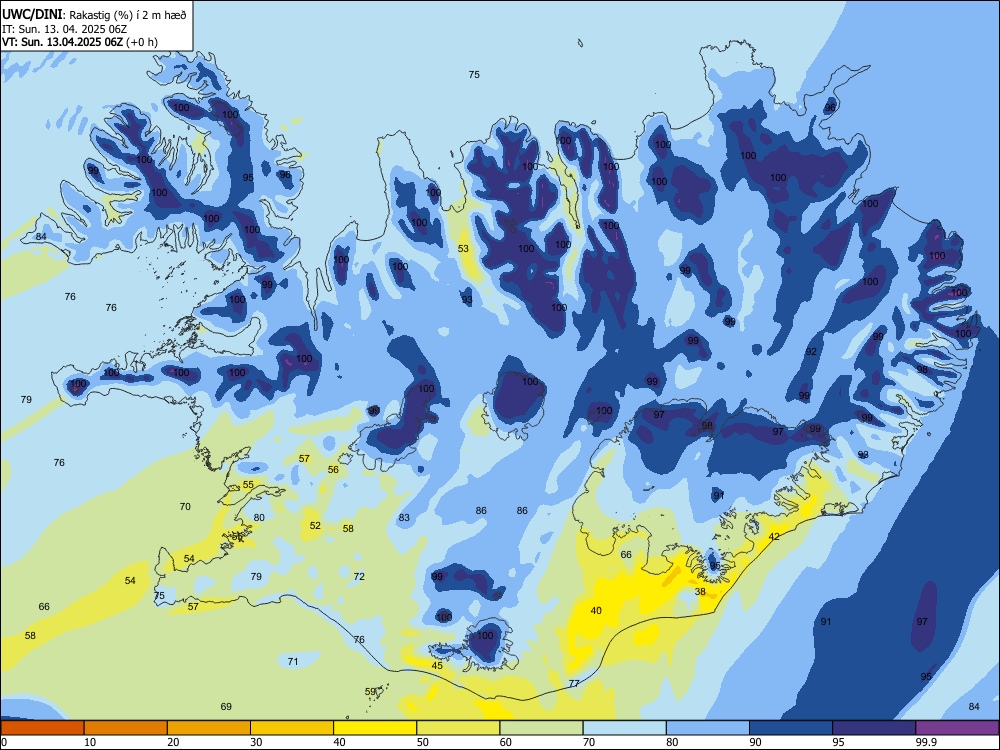Select the 30 tick label on the legend
The width and height of the screenshot is (1000, 750).
click(256, 742)
